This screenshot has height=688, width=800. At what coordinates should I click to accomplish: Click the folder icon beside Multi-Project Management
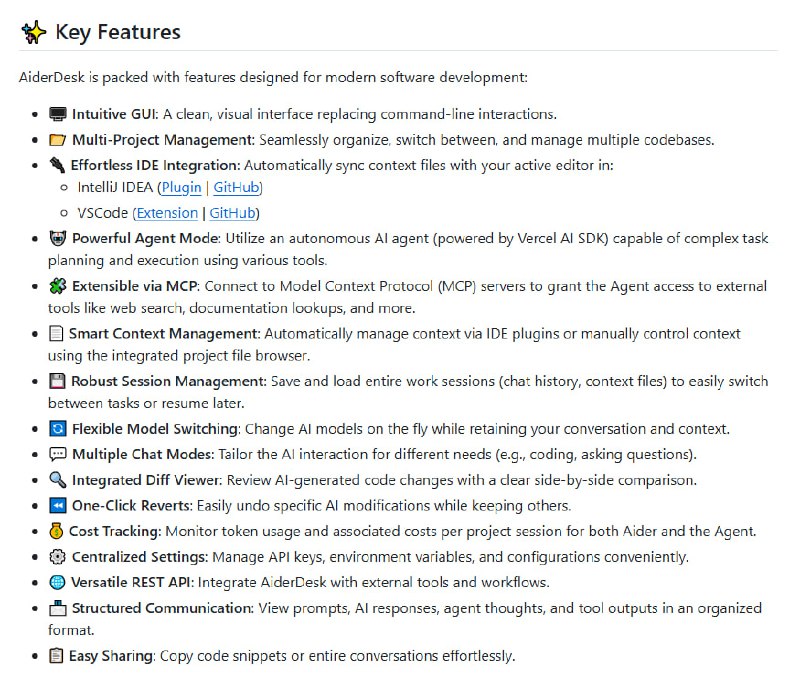coord(57,140)
